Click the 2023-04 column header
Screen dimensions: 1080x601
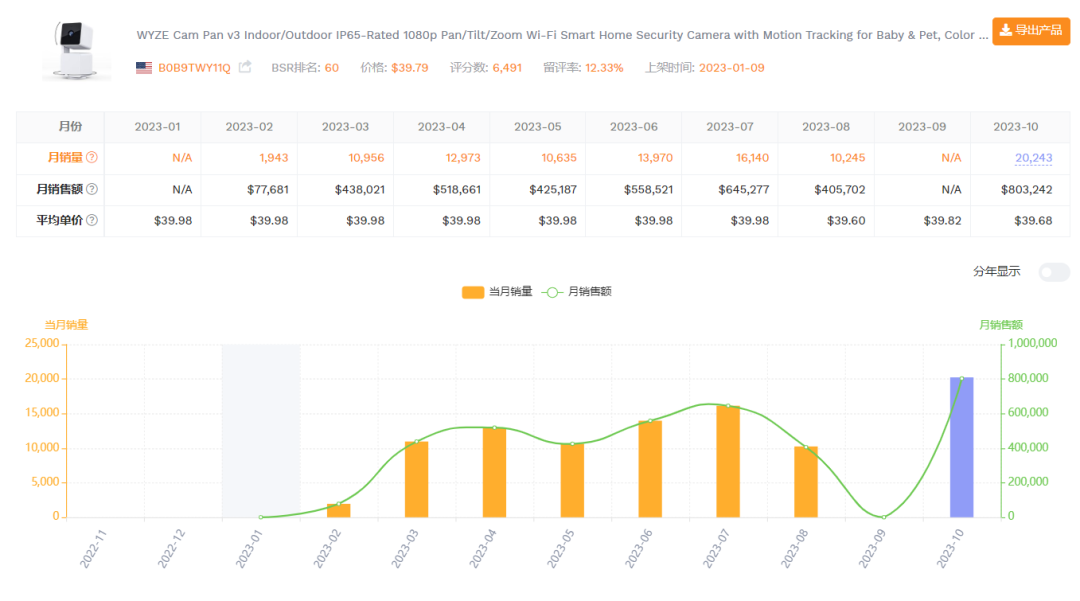pos(441,127)
